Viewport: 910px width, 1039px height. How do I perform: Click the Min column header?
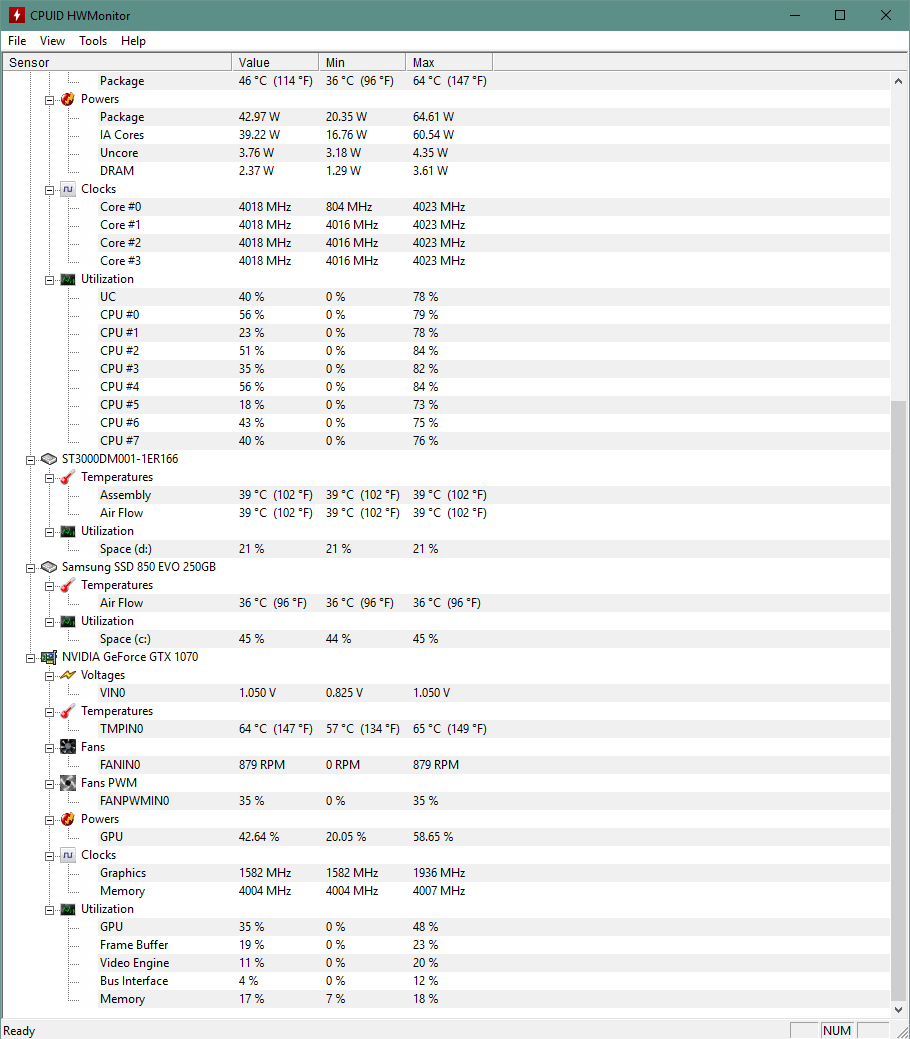(362, 62)
